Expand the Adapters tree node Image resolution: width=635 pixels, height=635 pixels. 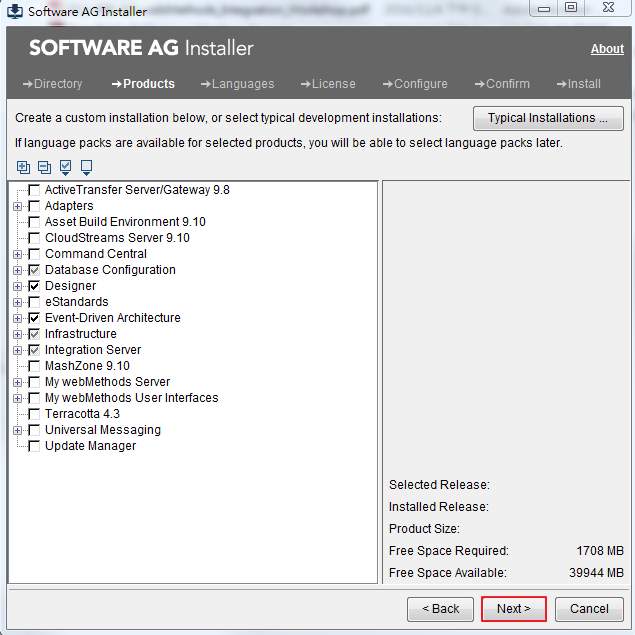click(17, 207)
